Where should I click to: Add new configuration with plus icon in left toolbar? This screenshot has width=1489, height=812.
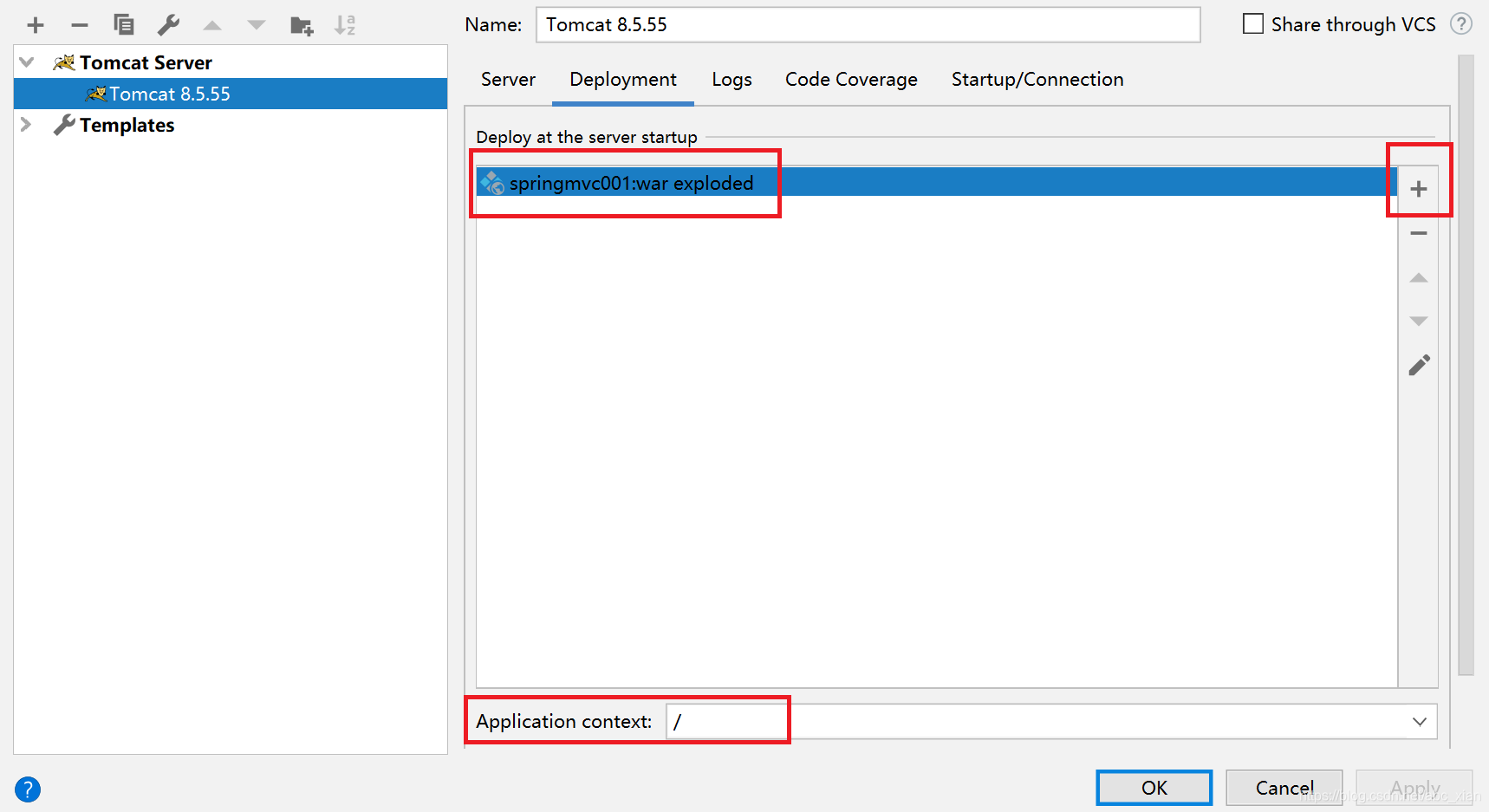click(x=36, y=25)
